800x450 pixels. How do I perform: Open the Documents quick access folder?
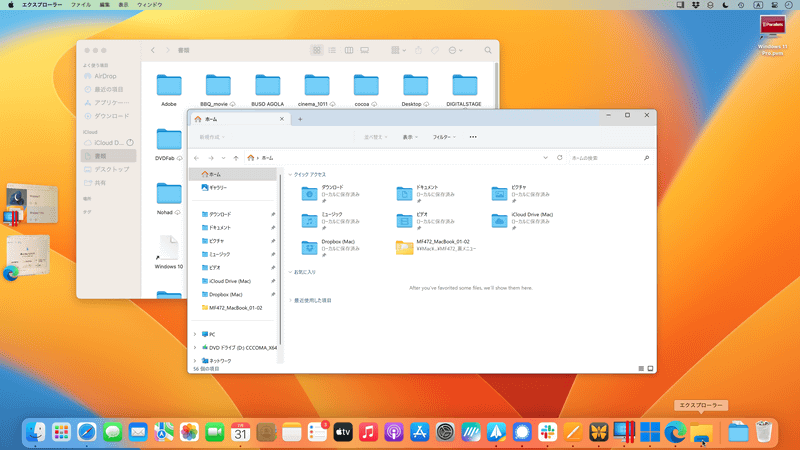[x=426, y=194]
